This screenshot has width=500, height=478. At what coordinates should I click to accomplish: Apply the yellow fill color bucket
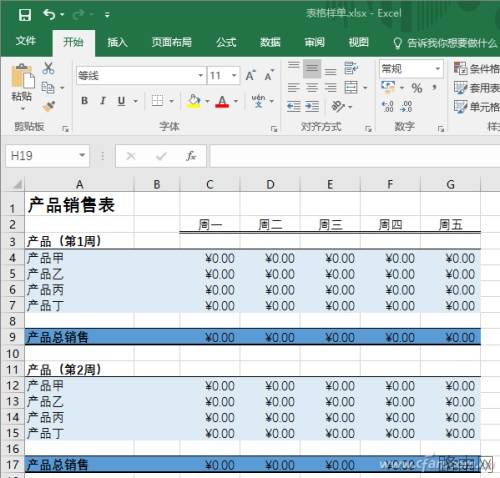(194, 101)
